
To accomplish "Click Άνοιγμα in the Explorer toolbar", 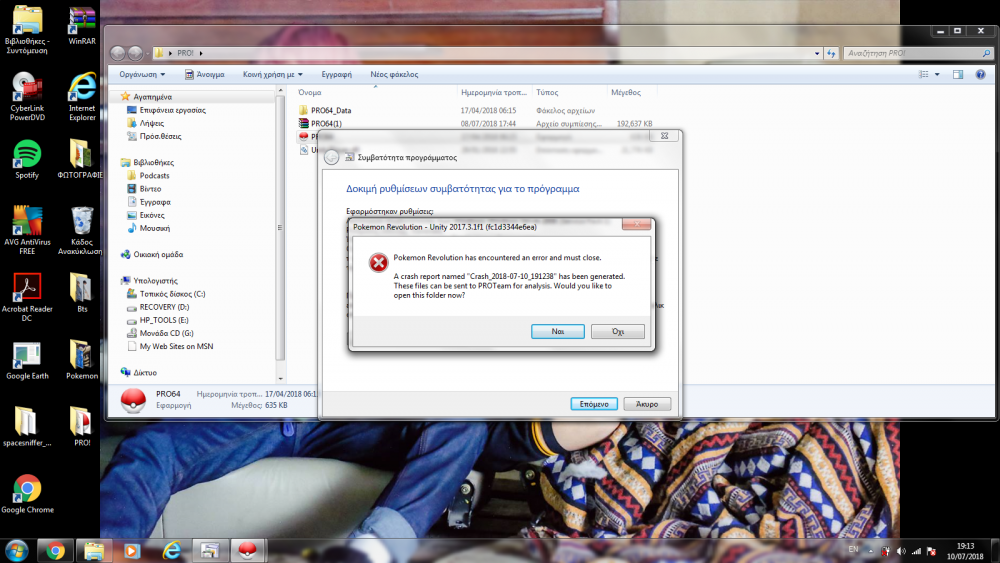I will click(x=204, y=75).
